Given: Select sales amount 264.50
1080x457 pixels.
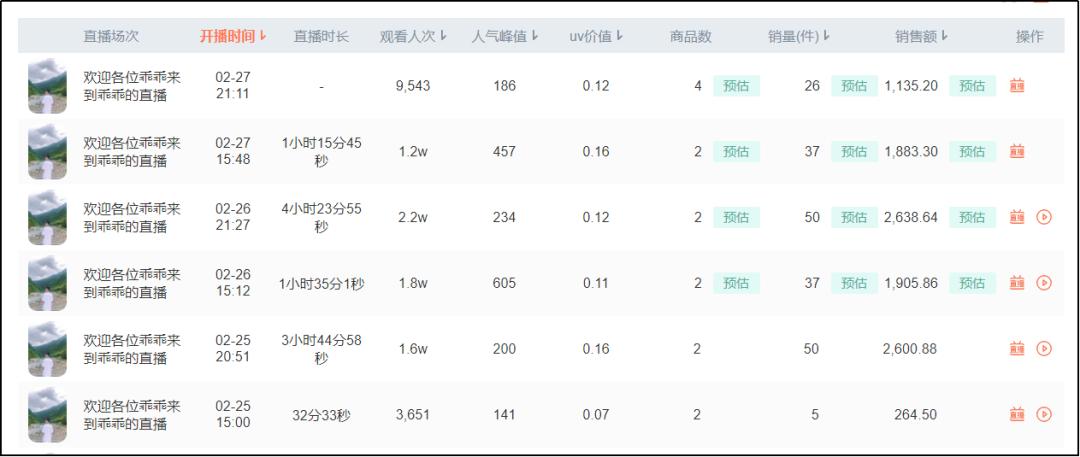Looking at the screenshot, I should tap(917, 414).
